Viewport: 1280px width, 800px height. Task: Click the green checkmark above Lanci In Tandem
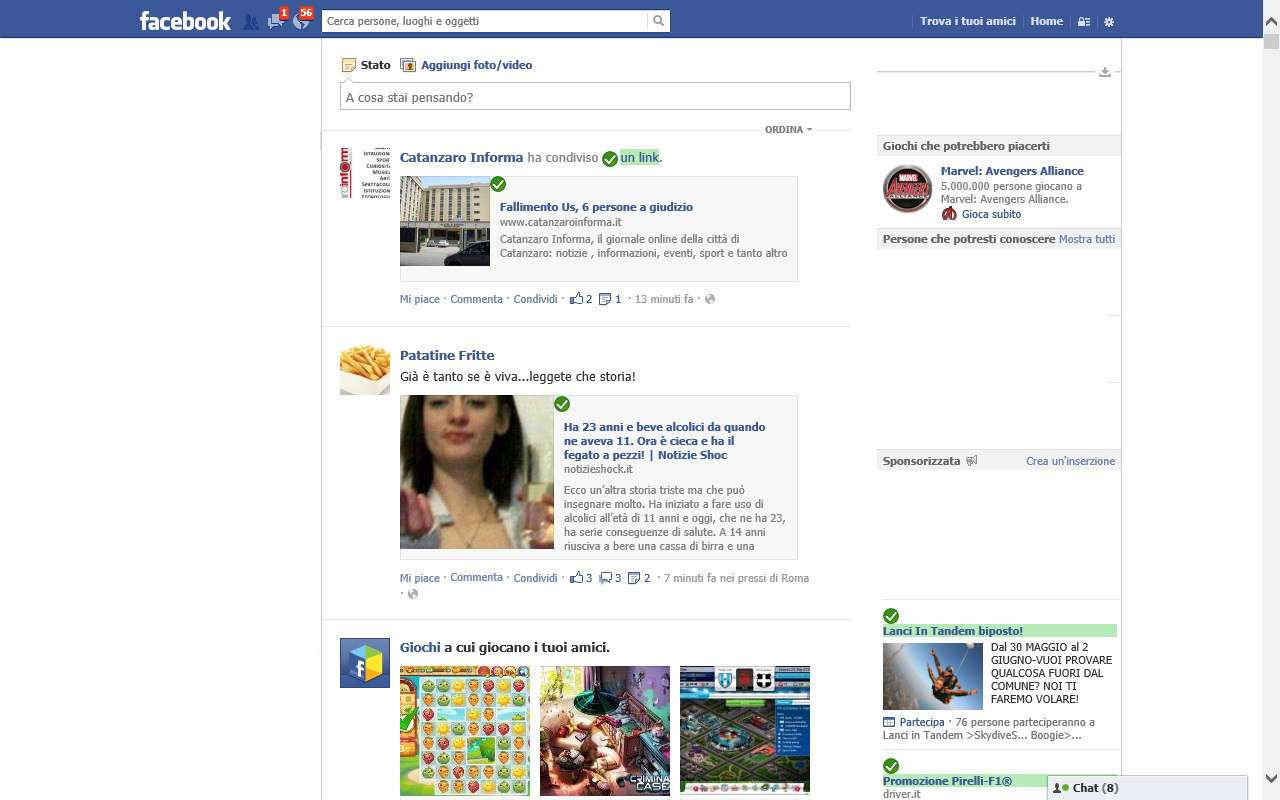(x=891, y=616)
